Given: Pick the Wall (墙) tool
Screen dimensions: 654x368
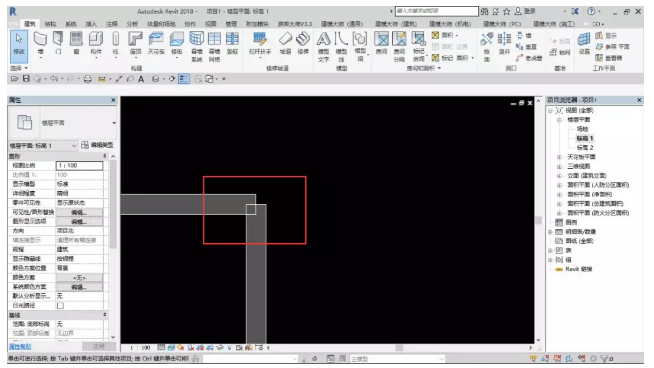Looking at the screenshot, I should coord(40,43).
